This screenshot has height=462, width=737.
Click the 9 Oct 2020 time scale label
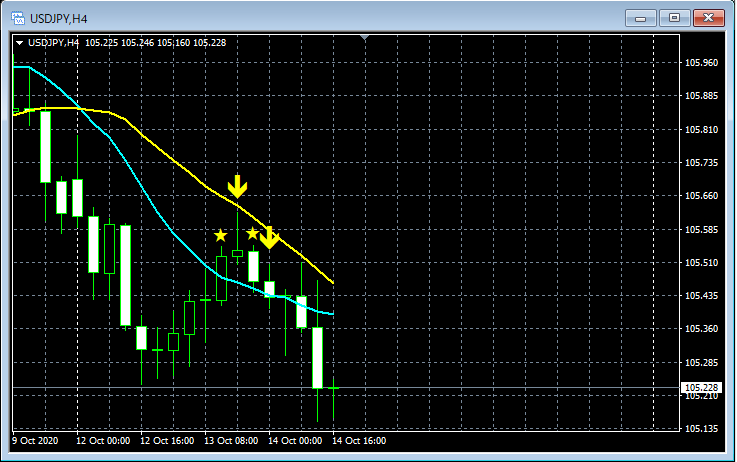pos(35,441)
